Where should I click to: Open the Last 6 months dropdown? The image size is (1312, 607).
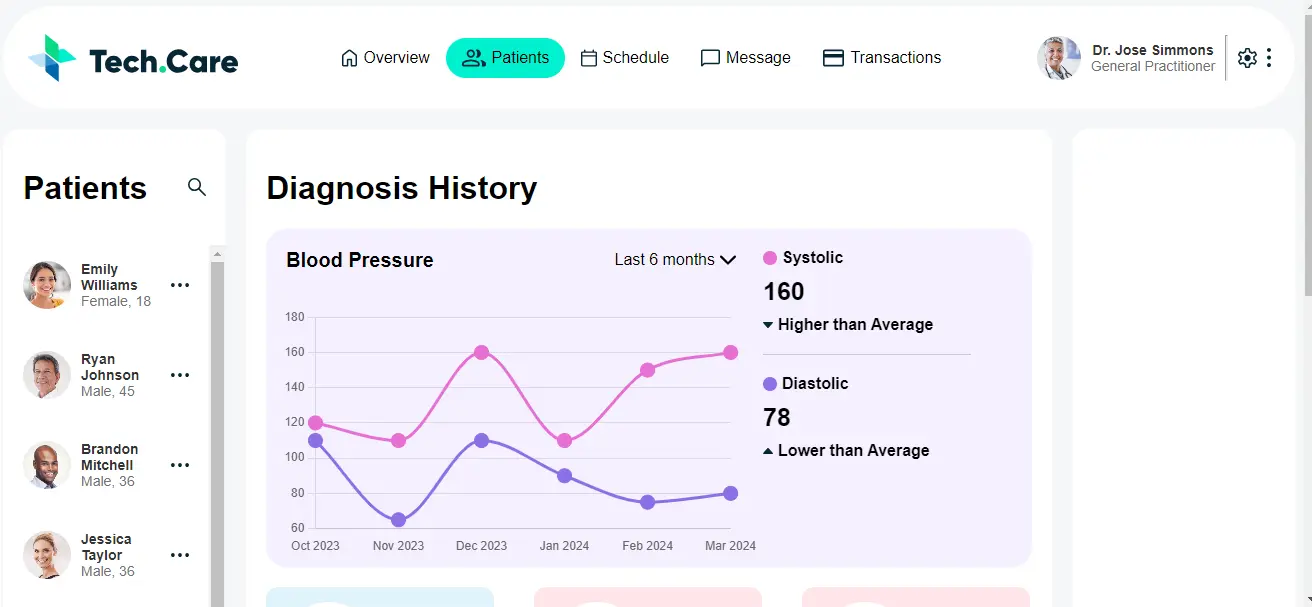(x=675, y=259)
